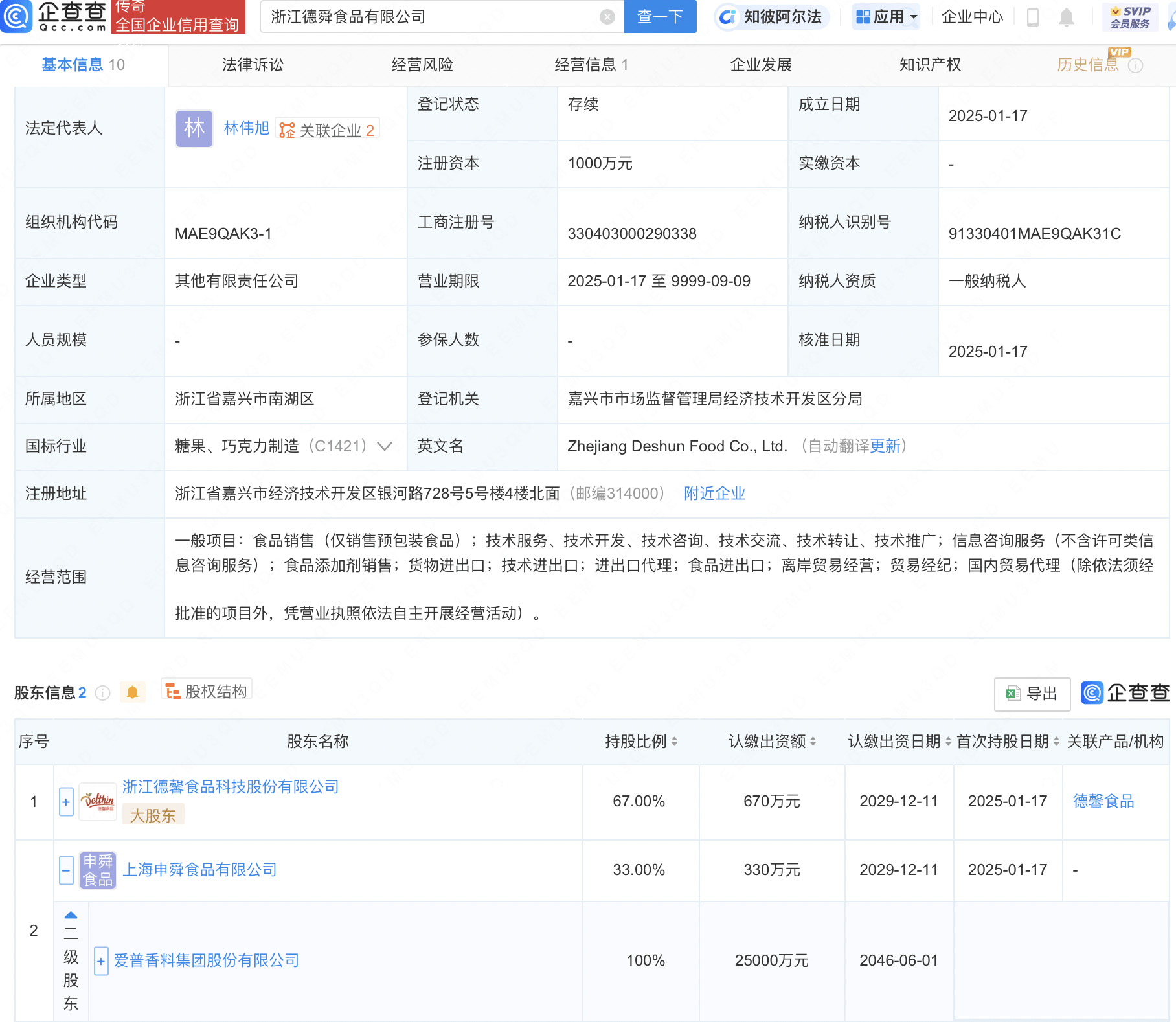Collapse 二级股东 section with up arrow

tap(71, 915)
